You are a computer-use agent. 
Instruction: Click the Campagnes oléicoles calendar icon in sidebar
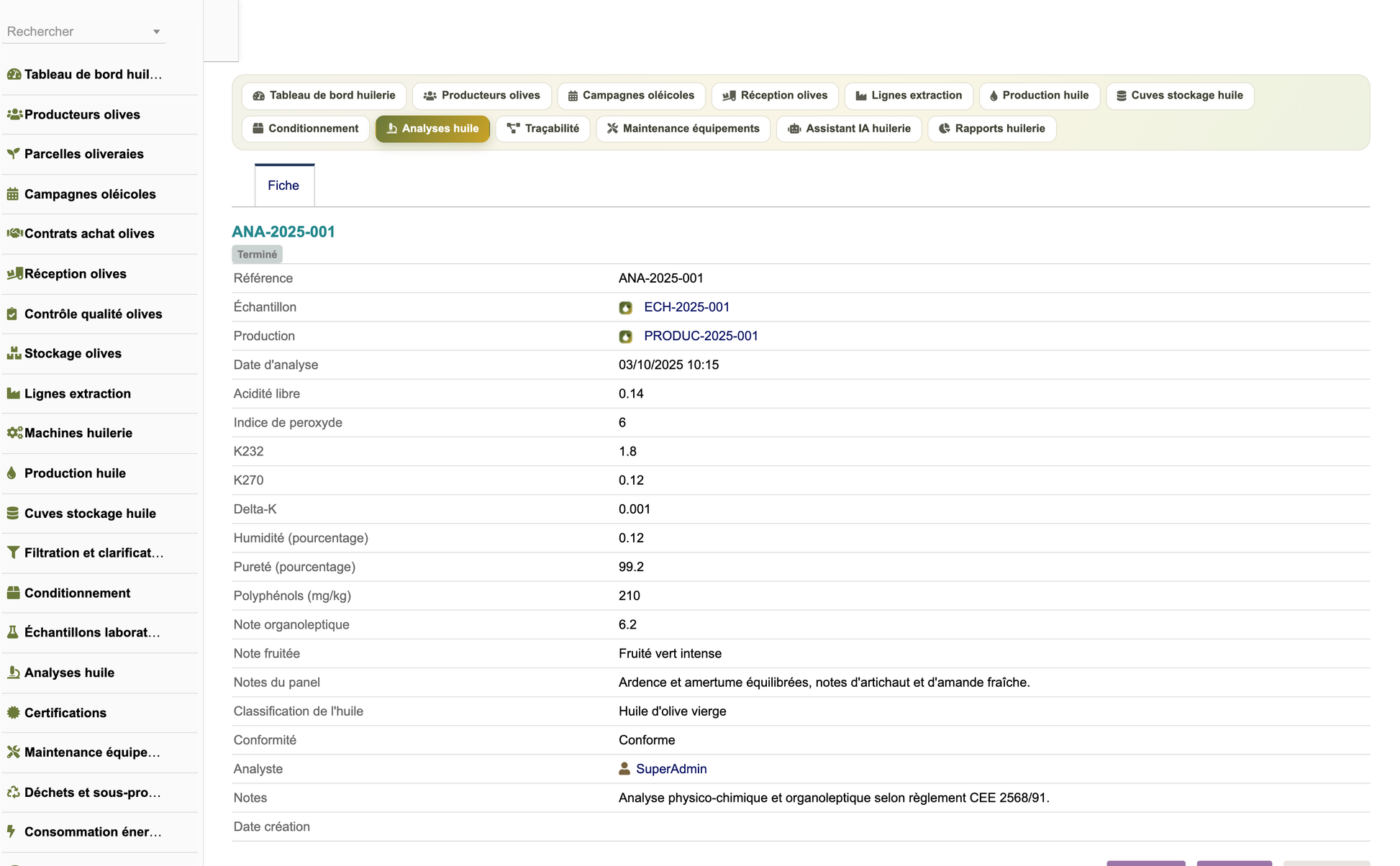pyautogui.click(x=13, y=194)
